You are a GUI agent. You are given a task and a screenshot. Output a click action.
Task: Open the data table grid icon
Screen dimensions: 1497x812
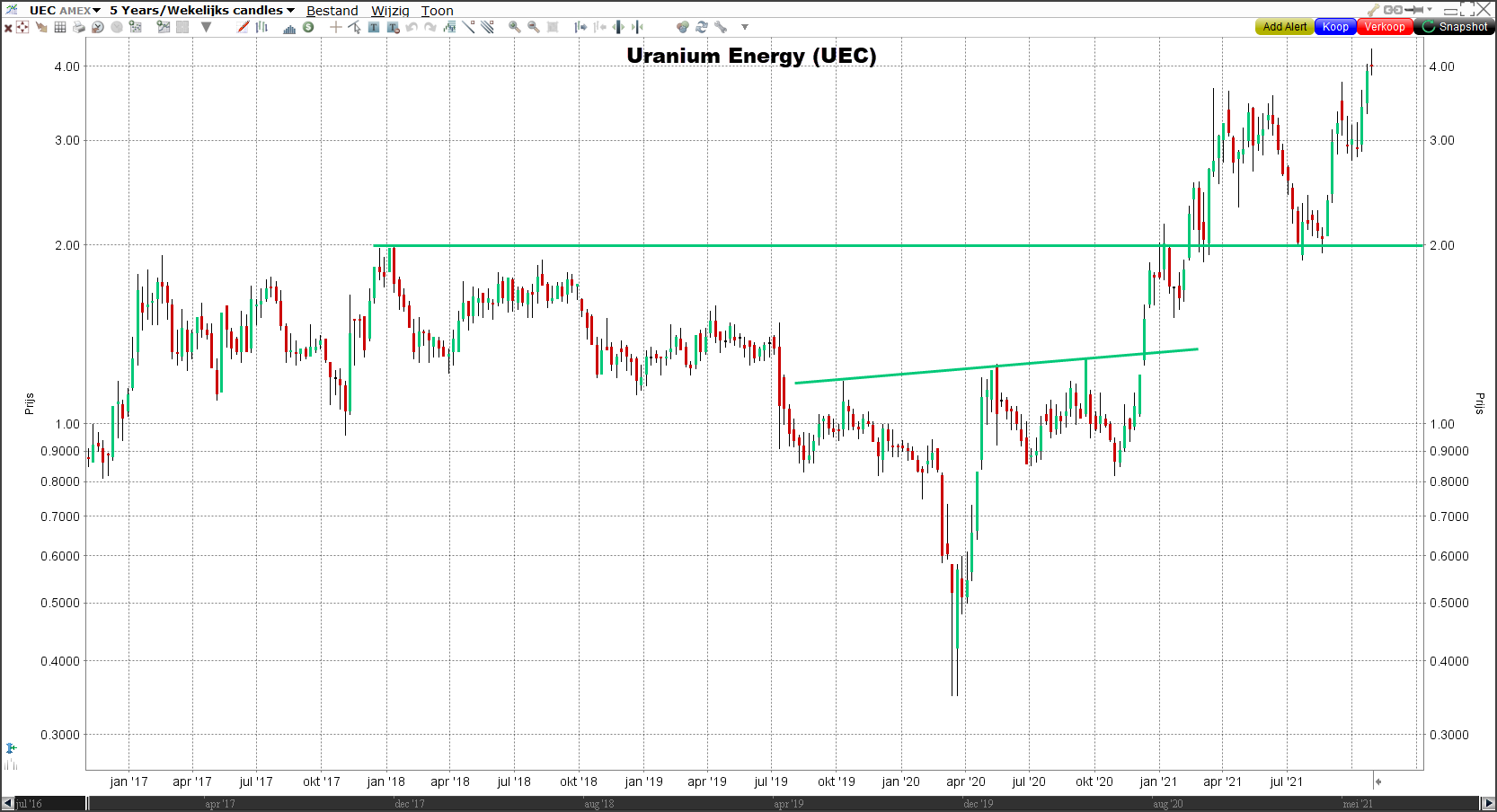pos(60,27)
